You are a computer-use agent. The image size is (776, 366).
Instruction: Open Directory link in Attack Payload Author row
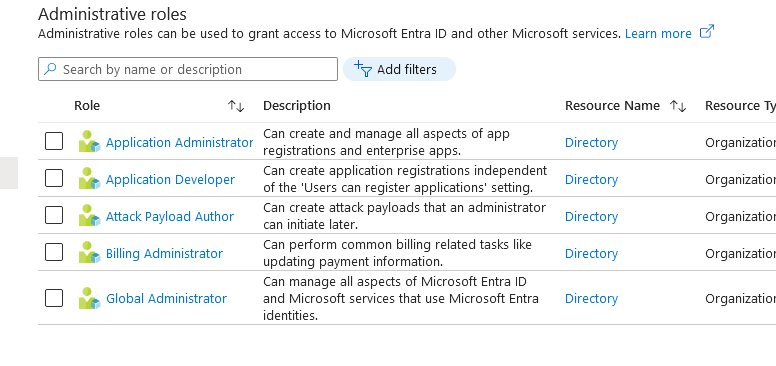pyautogui.click(x=591, y=217)
